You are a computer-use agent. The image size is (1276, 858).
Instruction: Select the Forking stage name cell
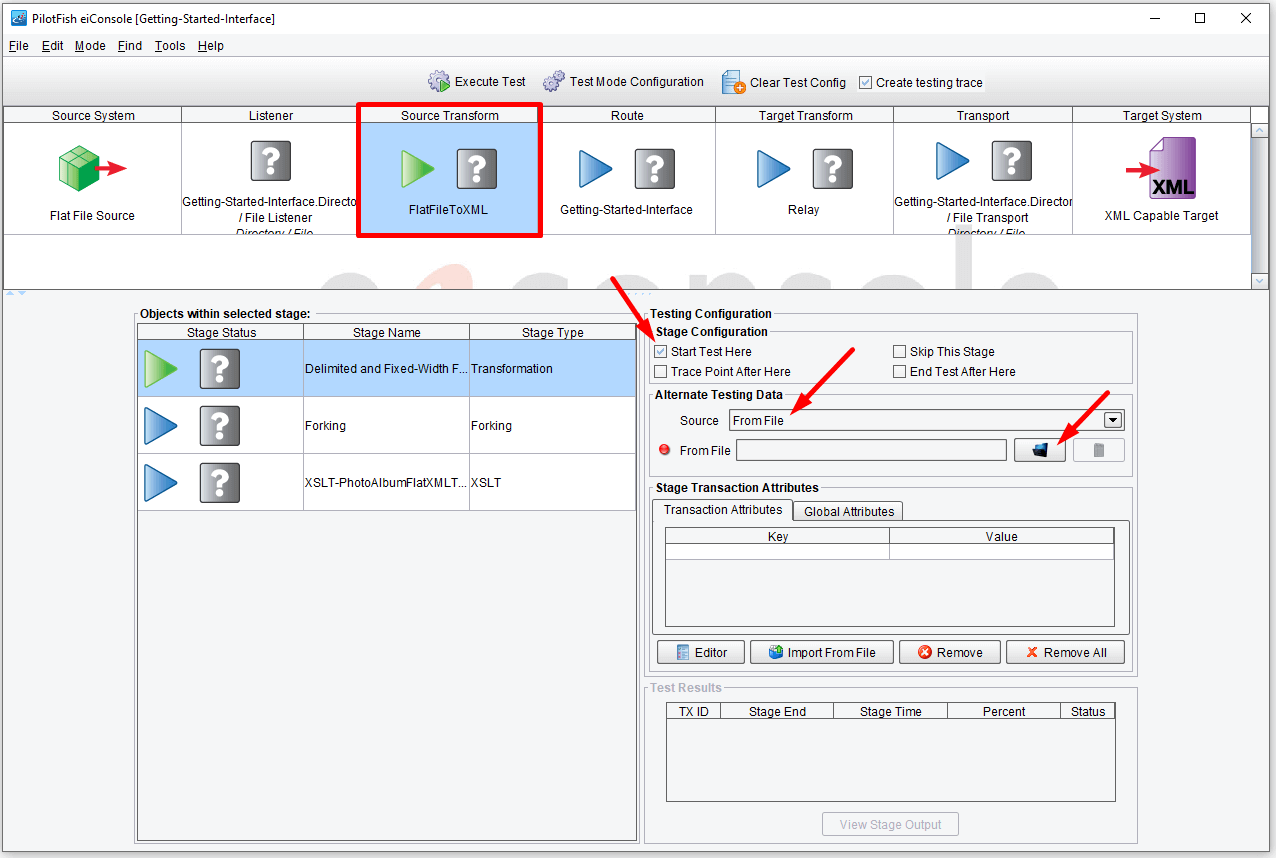click(387, 426)
